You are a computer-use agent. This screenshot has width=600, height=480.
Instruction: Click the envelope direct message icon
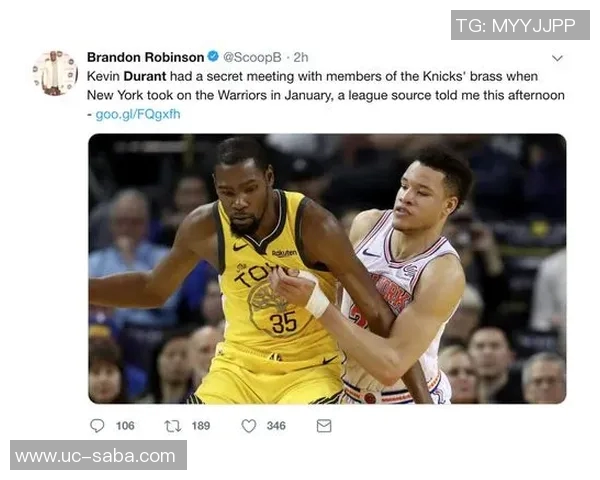tap(324, 426)
